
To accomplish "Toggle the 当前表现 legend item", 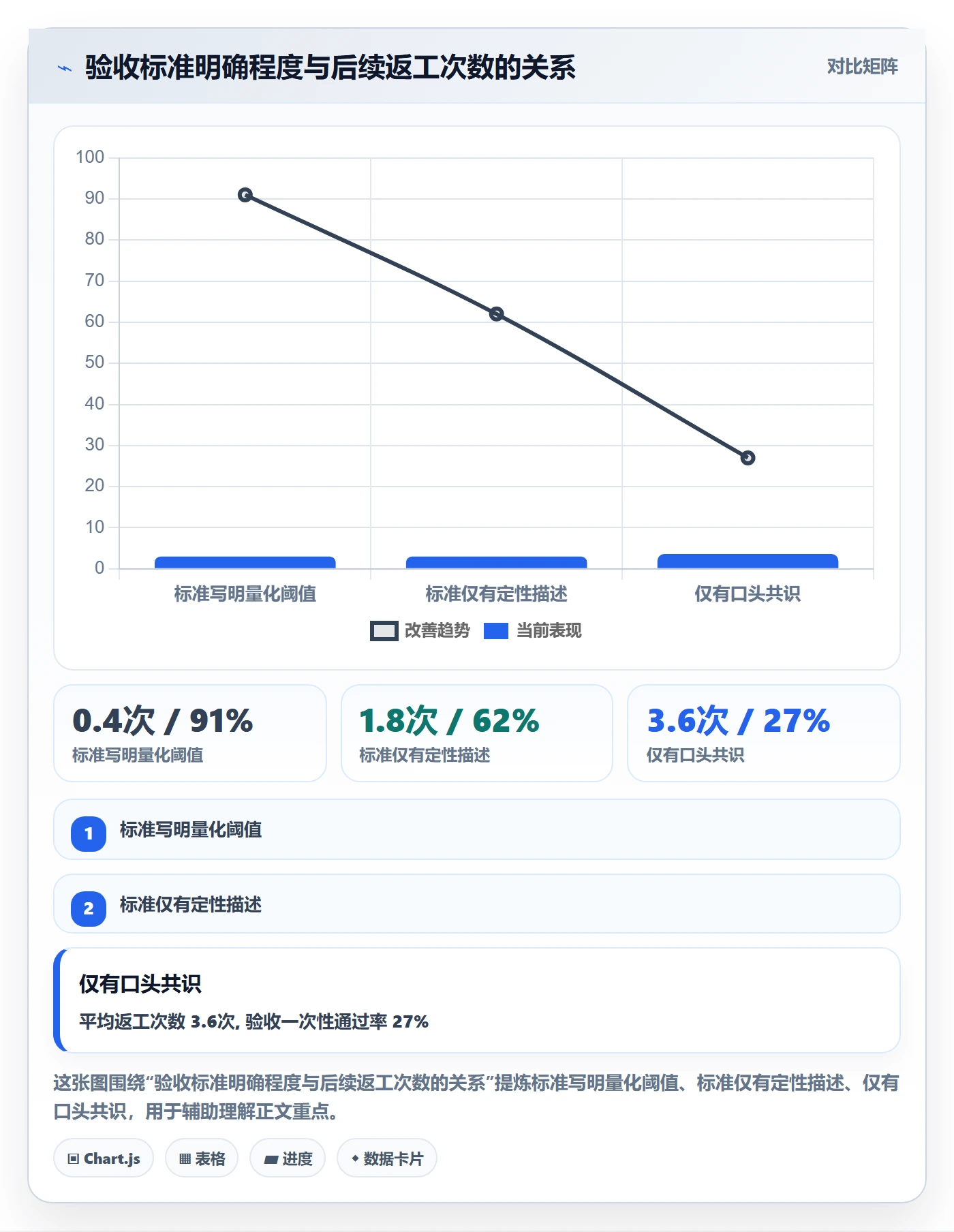I will (x=532, y=631).
